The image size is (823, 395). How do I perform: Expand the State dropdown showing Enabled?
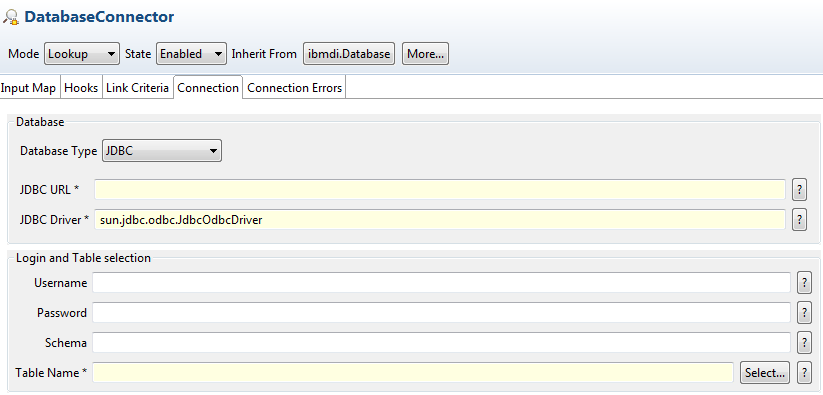click(192, 54)
